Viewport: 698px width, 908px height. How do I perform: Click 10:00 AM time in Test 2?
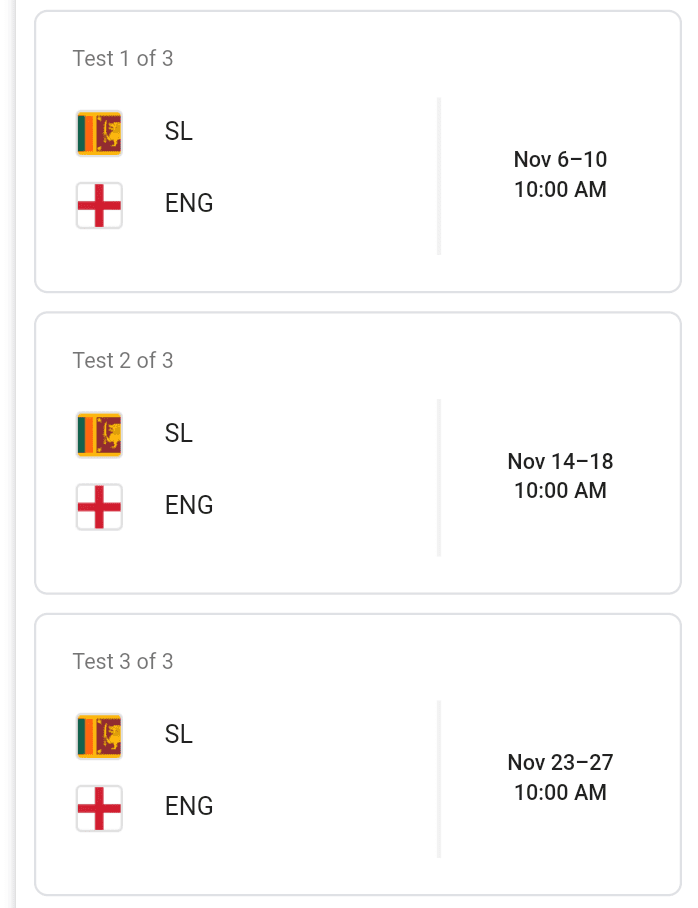click(x=560, y=491)
